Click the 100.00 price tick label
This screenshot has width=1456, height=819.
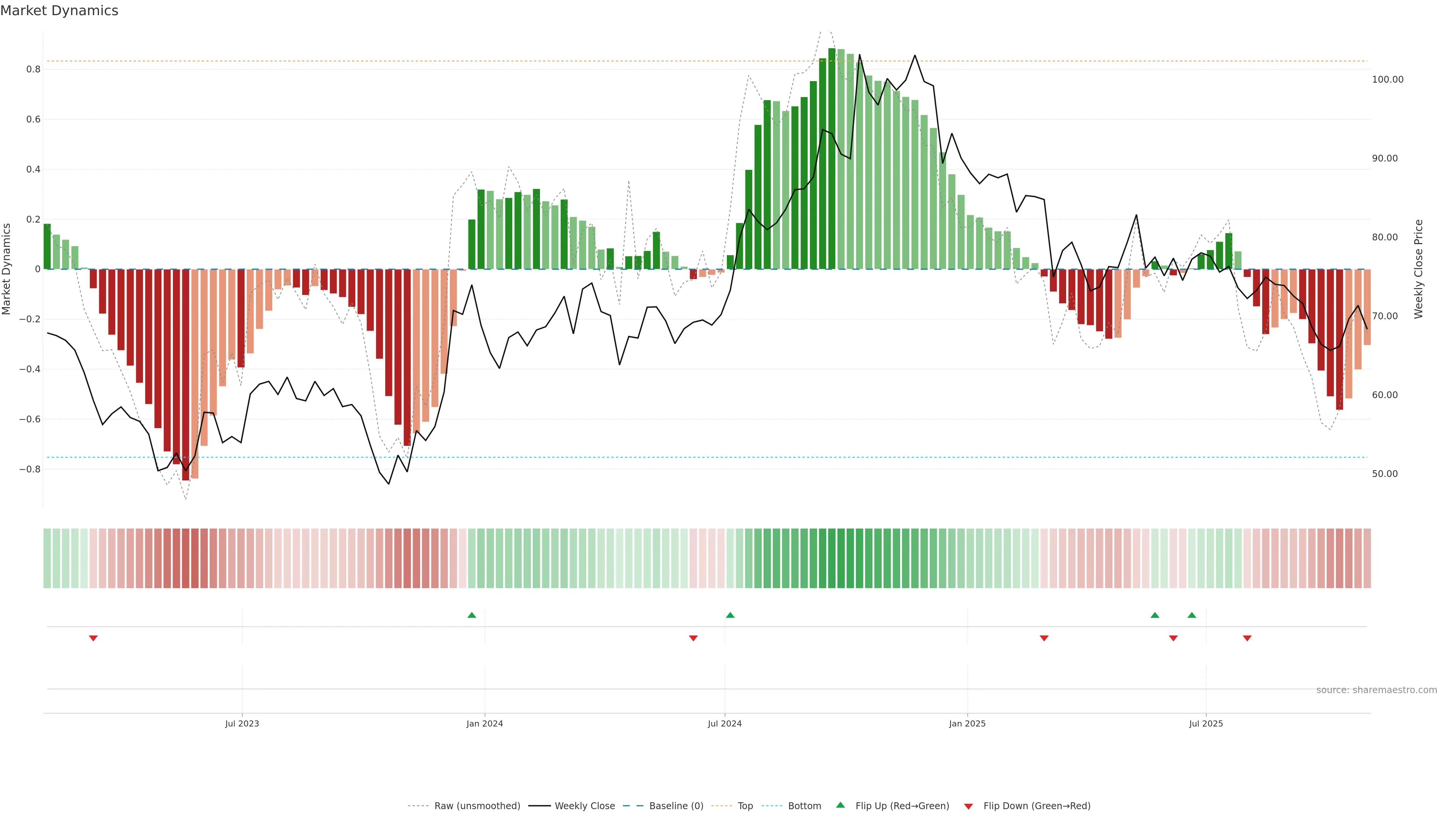[1388, 80]
